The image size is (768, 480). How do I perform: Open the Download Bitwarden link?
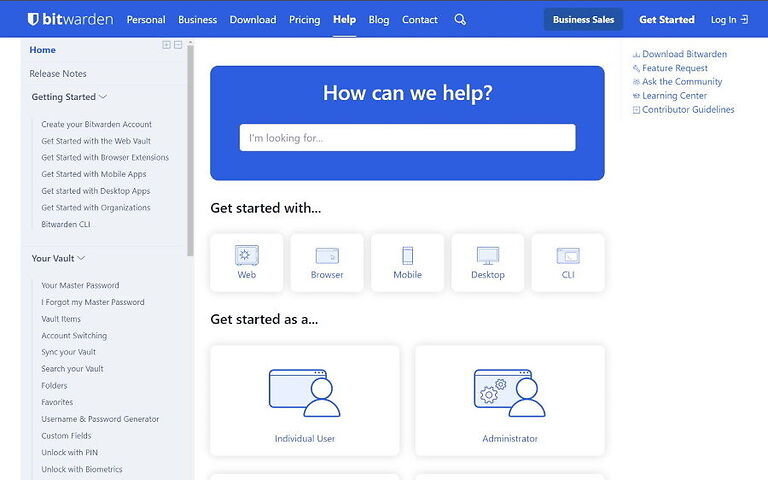point(684,54)
